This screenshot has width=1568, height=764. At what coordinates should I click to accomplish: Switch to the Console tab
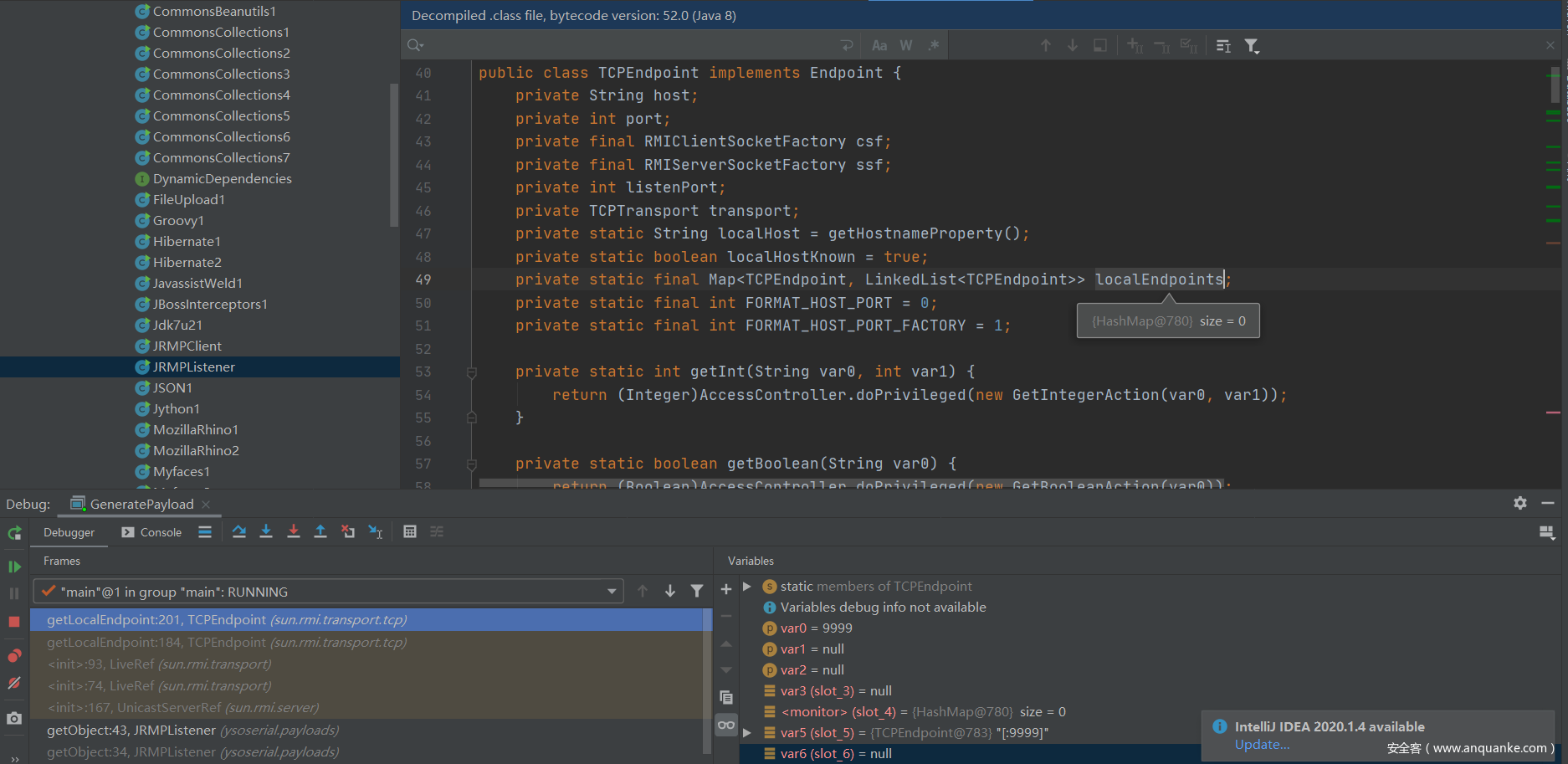click(152, 532)
